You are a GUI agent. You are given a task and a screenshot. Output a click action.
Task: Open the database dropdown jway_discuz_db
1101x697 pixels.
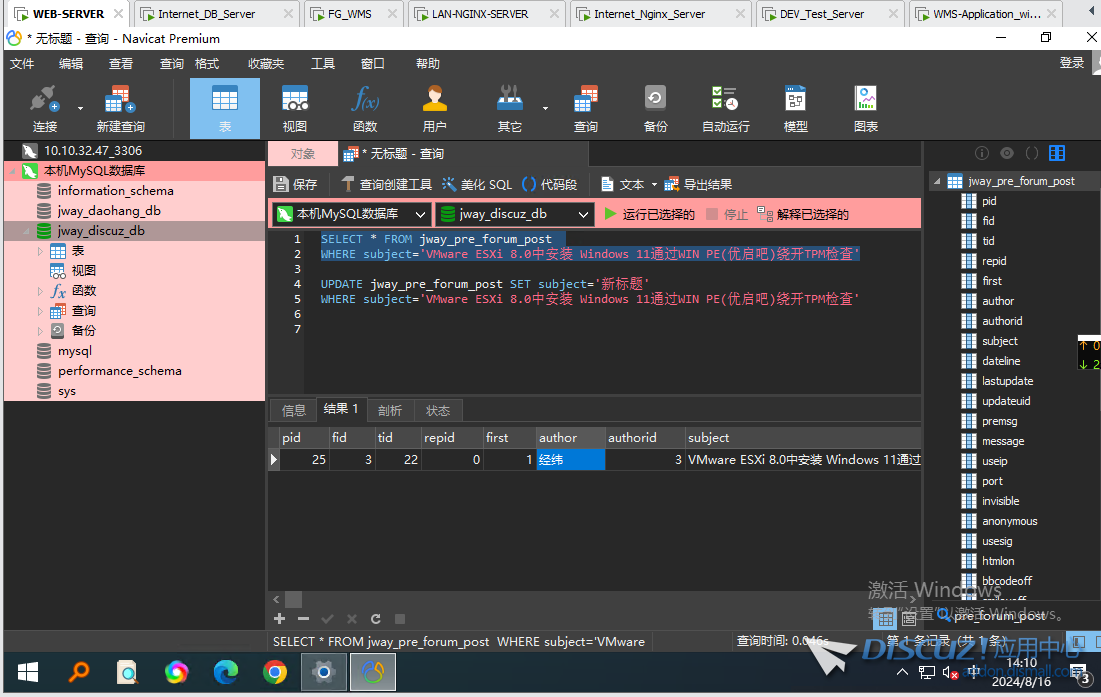[515, 214]
